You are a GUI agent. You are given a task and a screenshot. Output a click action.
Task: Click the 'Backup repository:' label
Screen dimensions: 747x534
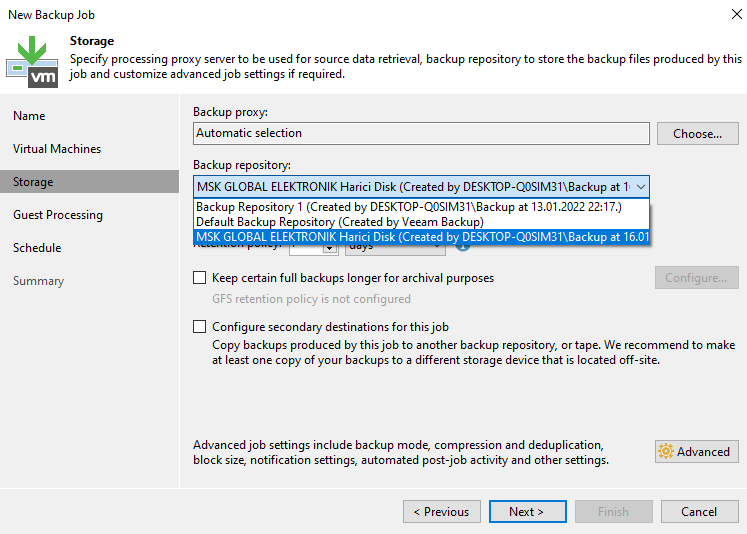pos(242,165)
